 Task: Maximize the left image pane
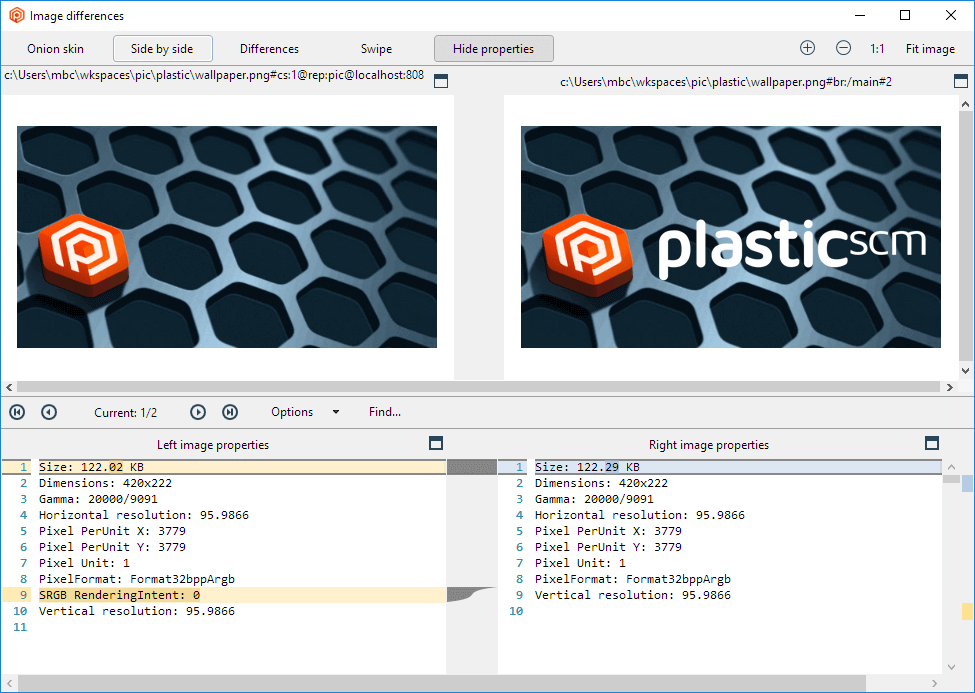pos(441,81)
